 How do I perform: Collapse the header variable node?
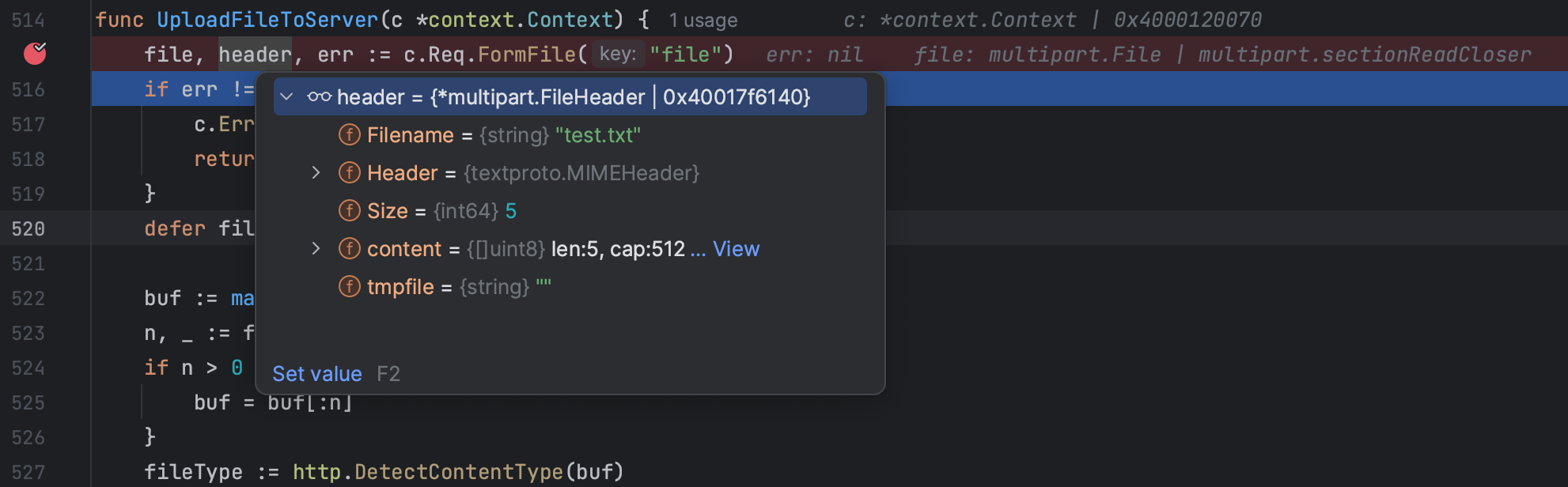point(287,96)
